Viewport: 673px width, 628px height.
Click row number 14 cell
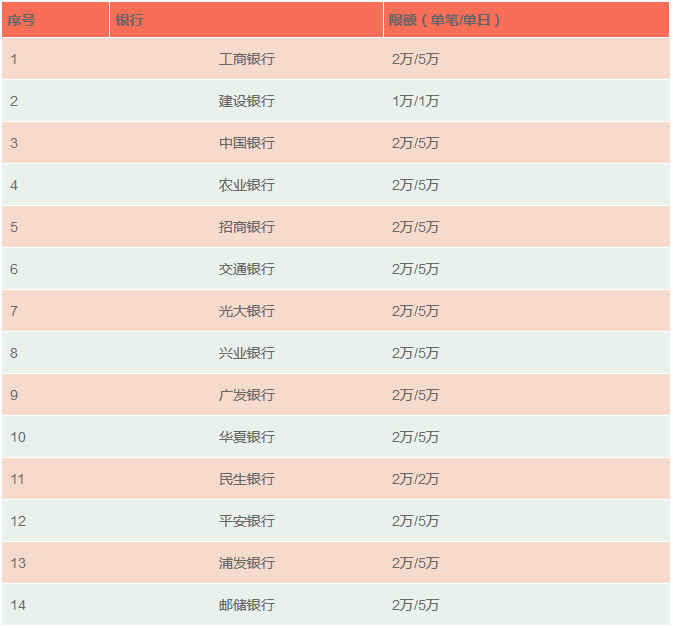(18, 605)
